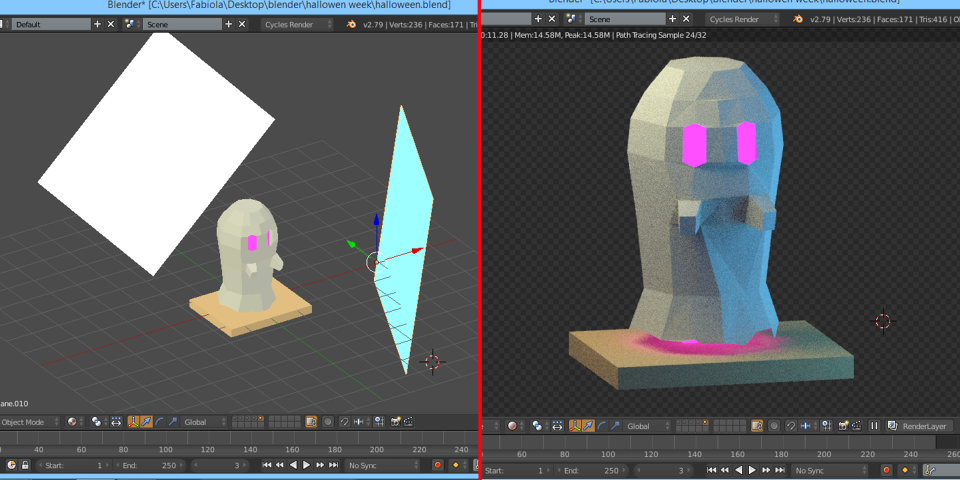The image size is (960, 480).
Task: Click End frame field in left timeline
Action: 150,465
